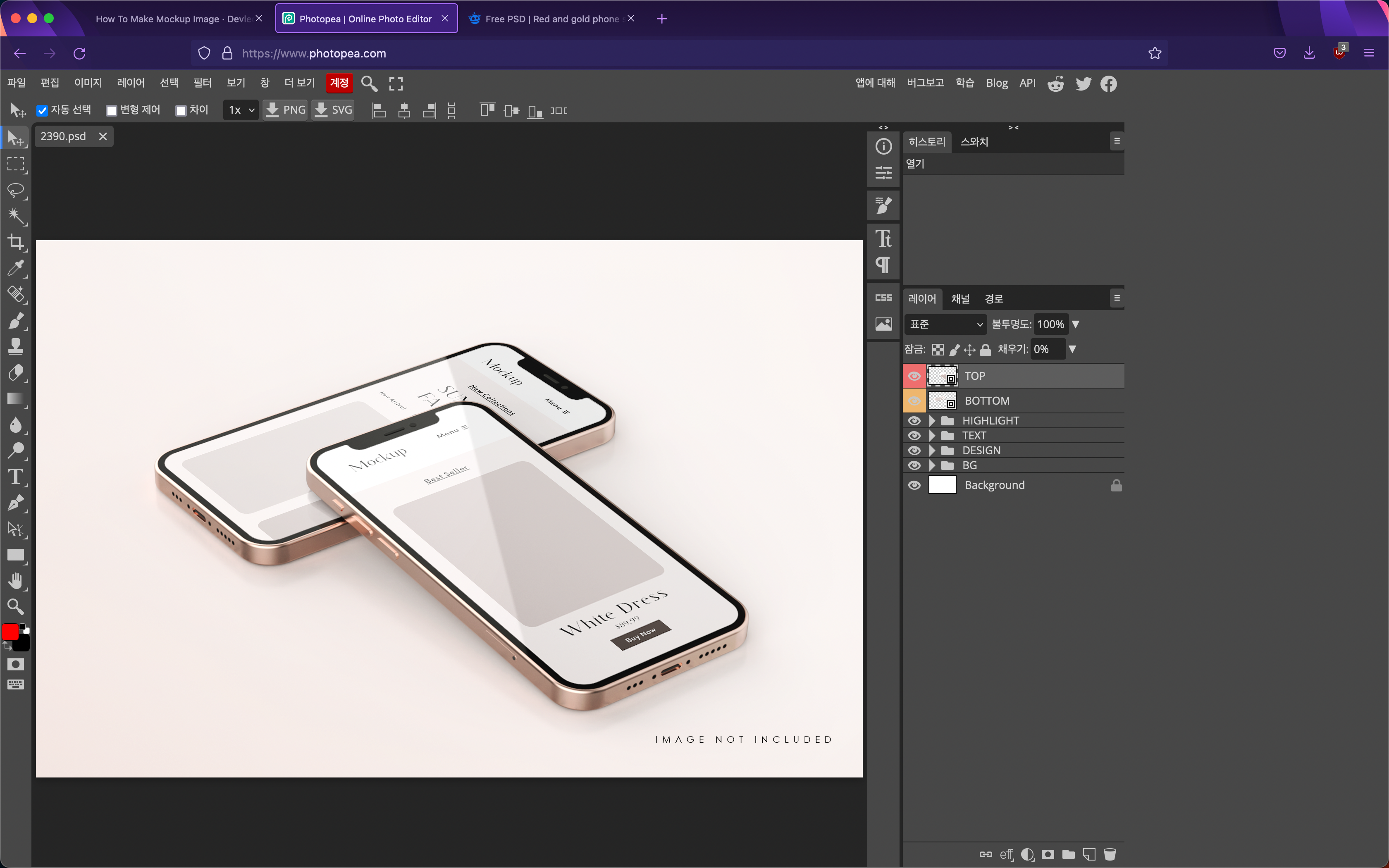Open the opacity slider arrow
The height and width of the screenshot is (868, 1389).
(1076, 324)
